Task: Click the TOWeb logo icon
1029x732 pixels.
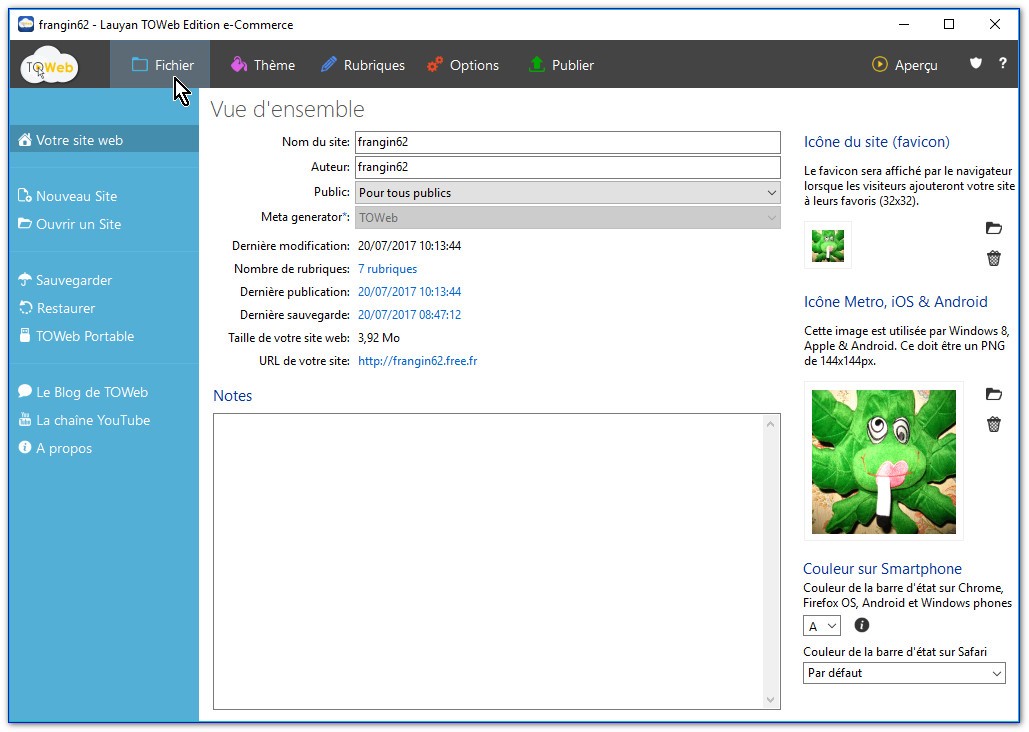Action: click(50, 66)
